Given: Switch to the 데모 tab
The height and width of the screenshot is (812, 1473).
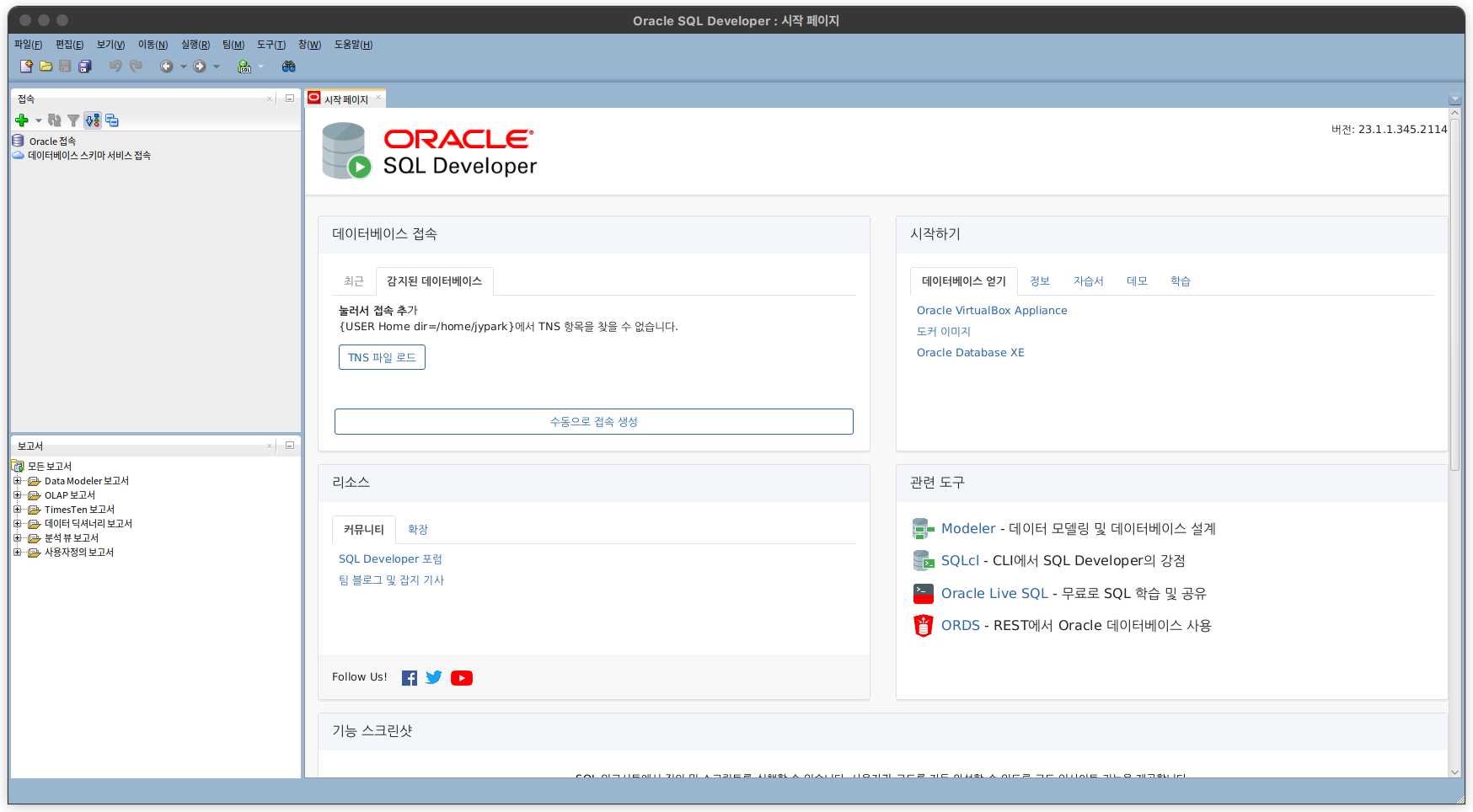Looking at the screenshot, I should 1137,281.
